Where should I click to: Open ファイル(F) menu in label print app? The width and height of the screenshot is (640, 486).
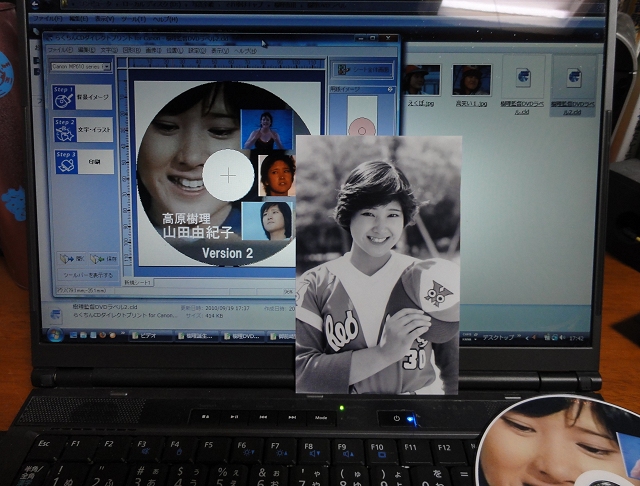point(60,50)
